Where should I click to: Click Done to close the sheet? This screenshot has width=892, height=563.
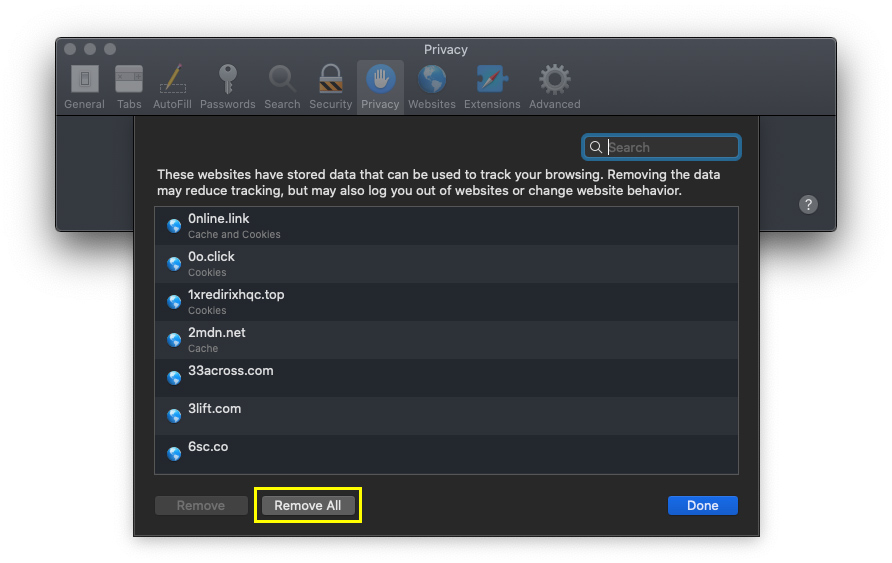coord(703,505)
